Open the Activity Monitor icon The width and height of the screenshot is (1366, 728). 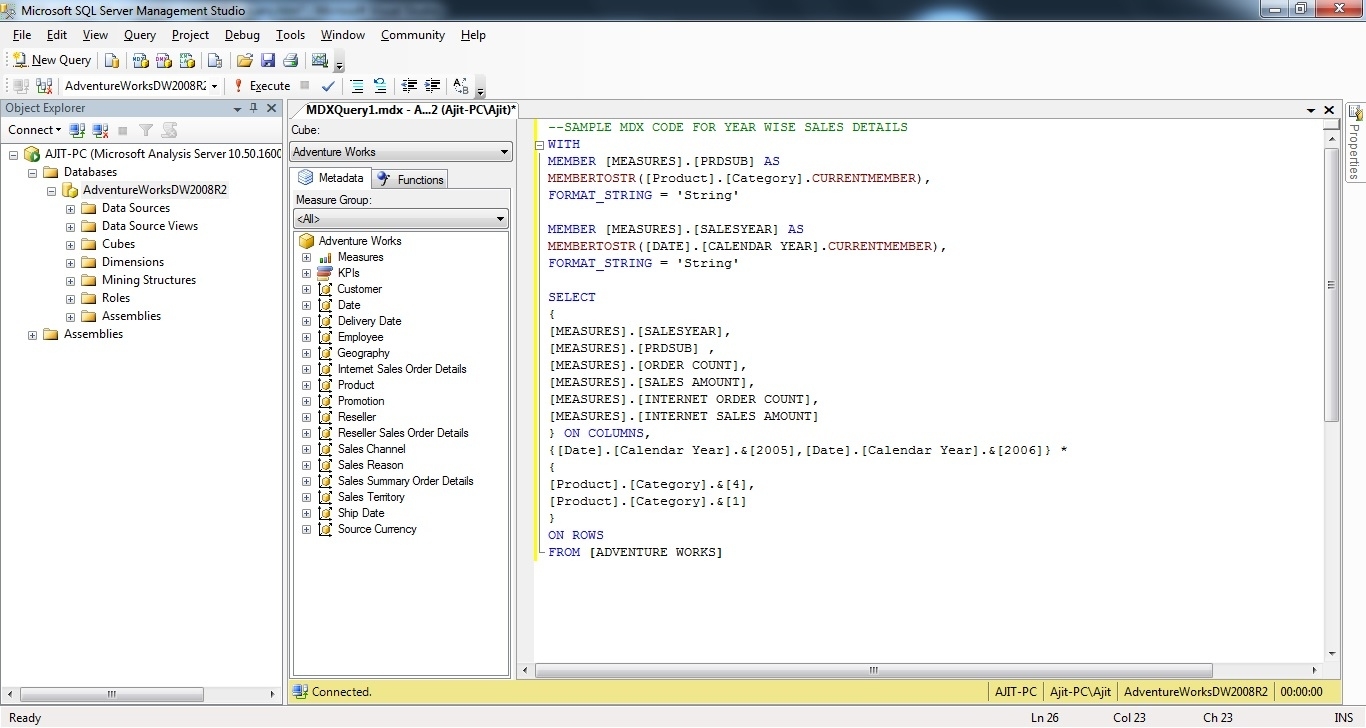click(320, 60)
